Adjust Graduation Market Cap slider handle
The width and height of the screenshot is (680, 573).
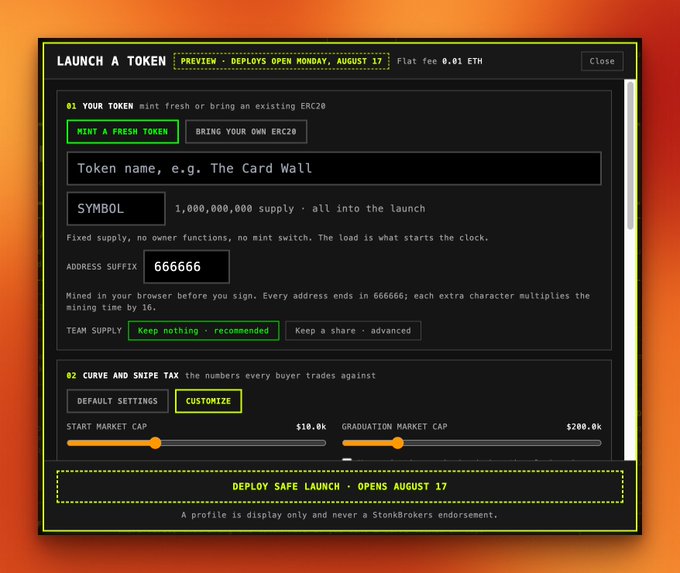click(x=398, y=443)
